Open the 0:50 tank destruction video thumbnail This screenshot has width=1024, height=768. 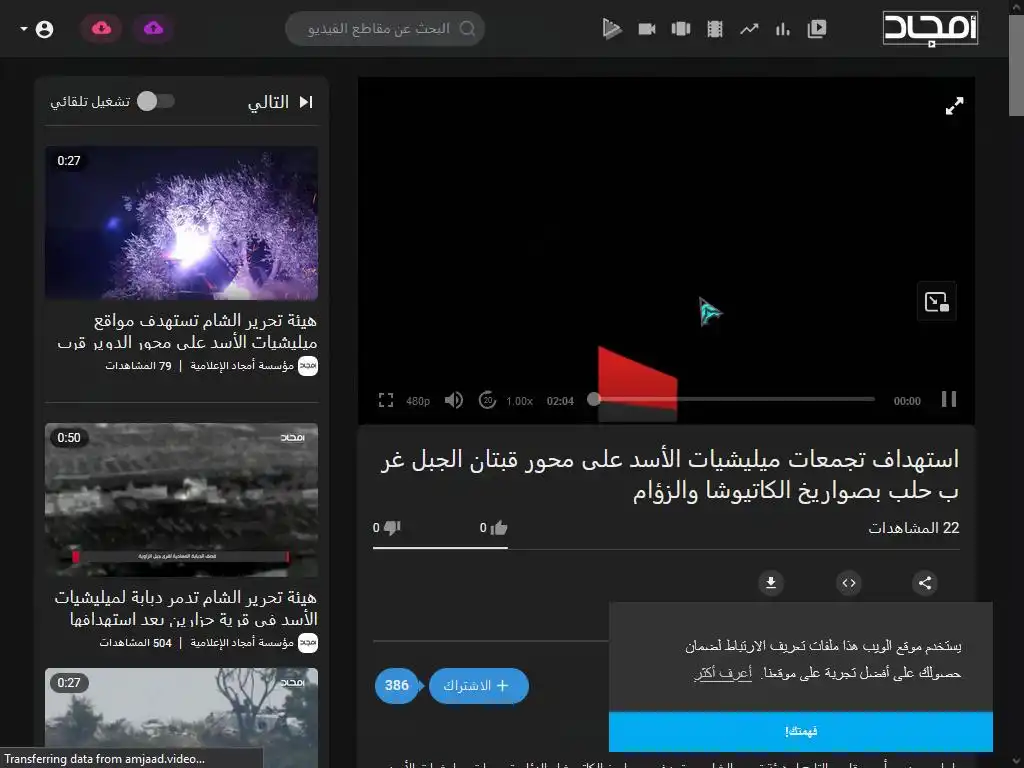(x=182, y=500)
